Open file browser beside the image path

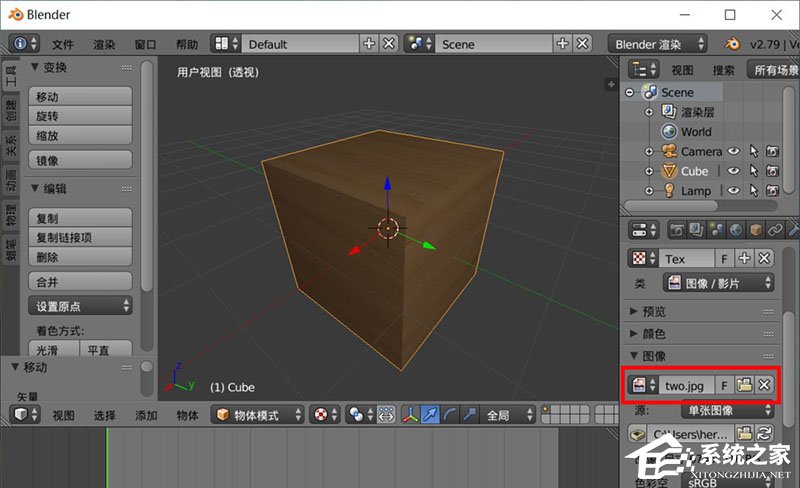[x=744, y=434]
